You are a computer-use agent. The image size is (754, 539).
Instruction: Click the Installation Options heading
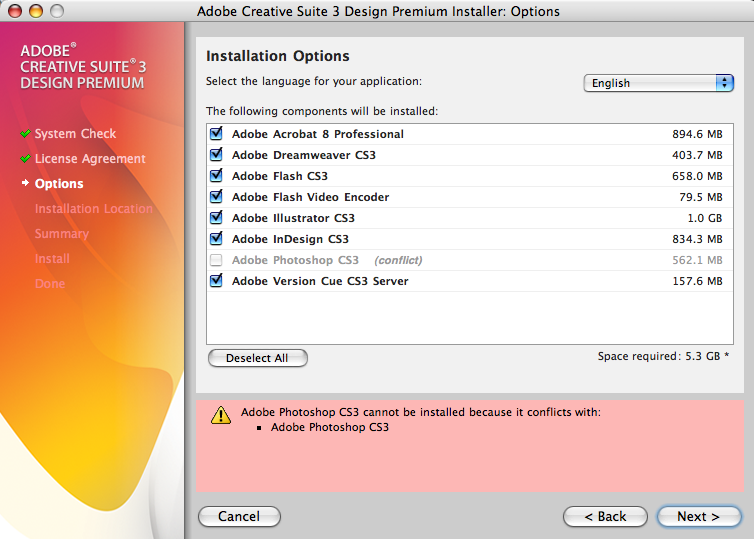point(277,56)
